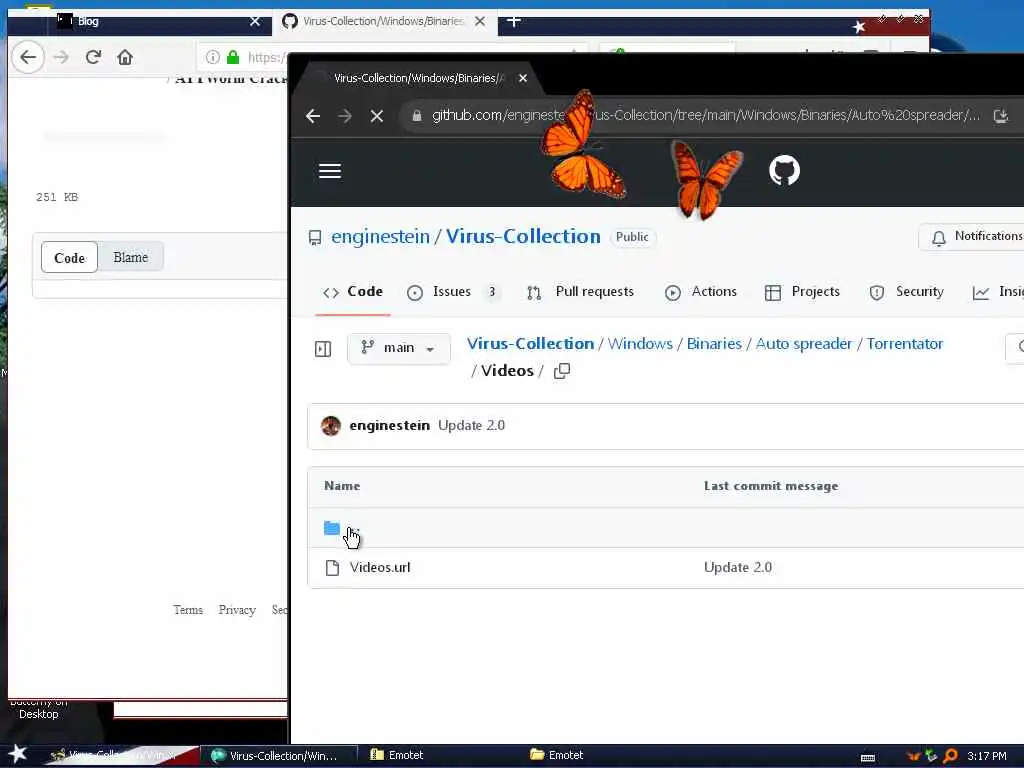Screen dimensions: 1024x768
Task: Close the Blog tab in Firefox
Action: (255, 21)
